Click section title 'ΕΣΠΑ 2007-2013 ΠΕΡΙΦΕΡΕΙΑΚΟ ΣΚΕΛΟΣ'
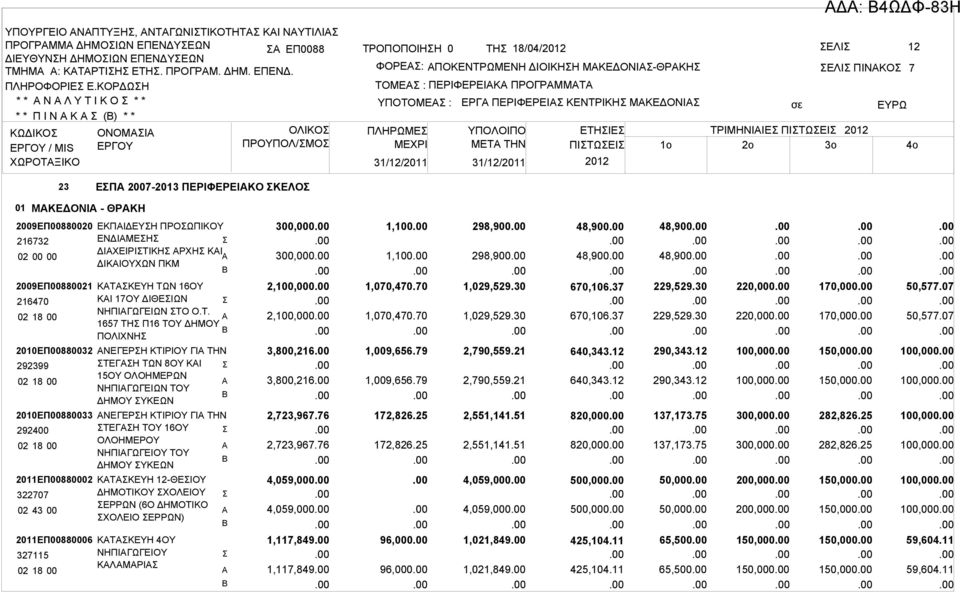Viewport: 960px width, 592px height. click(x=203, y=187)
